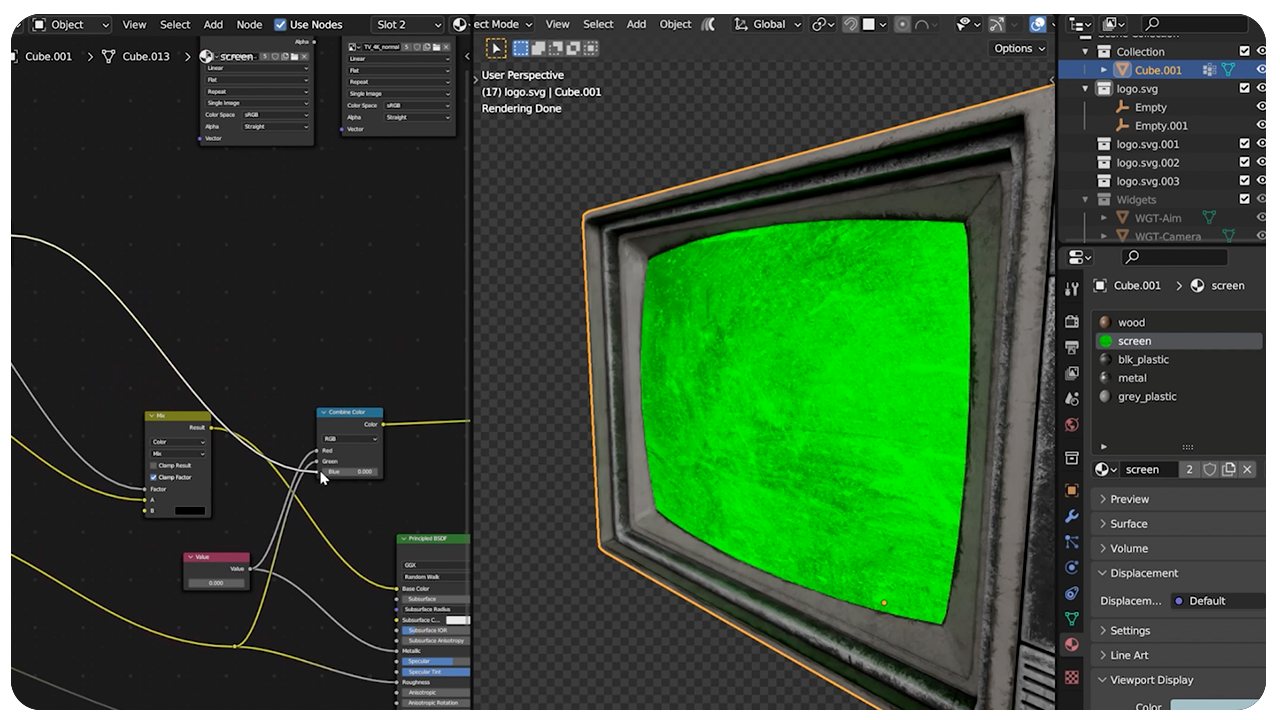Screen dimensions: 1280x720
Task: Select the Object properties orange square icon
Action: pyautogui.click(x=1072, y=490)
